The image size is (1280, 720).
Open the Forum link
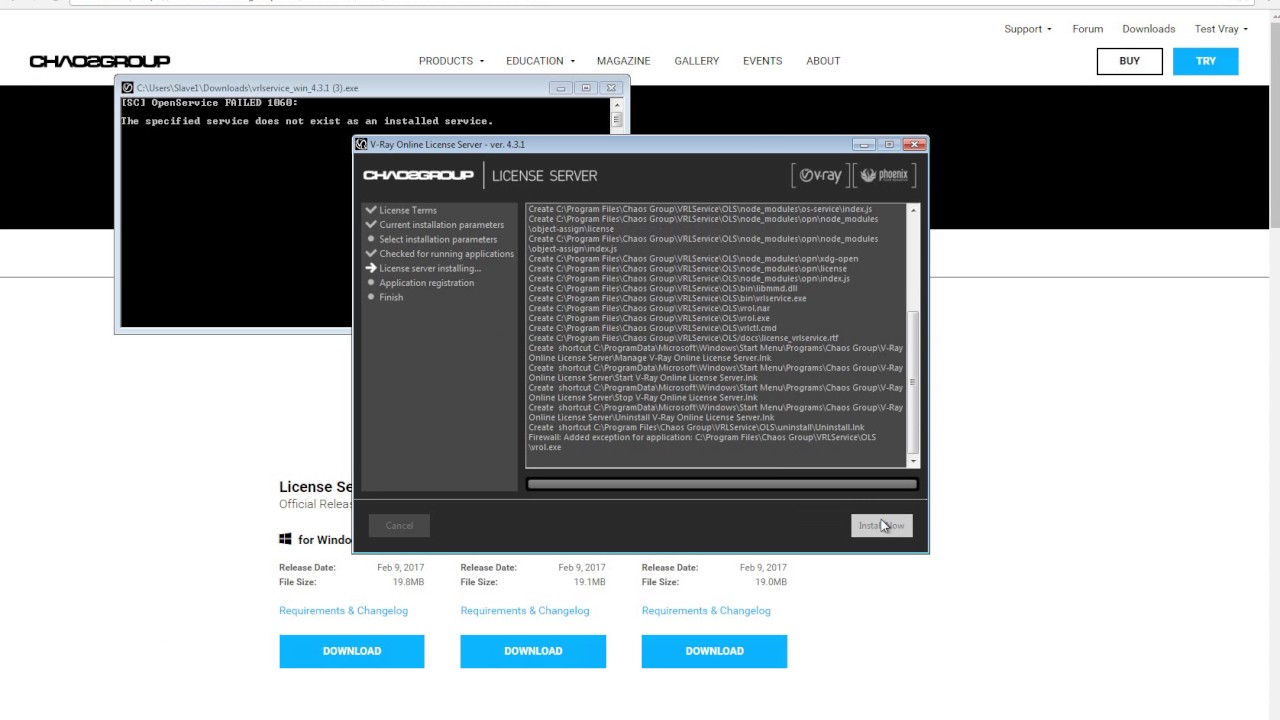point(1087,29)
